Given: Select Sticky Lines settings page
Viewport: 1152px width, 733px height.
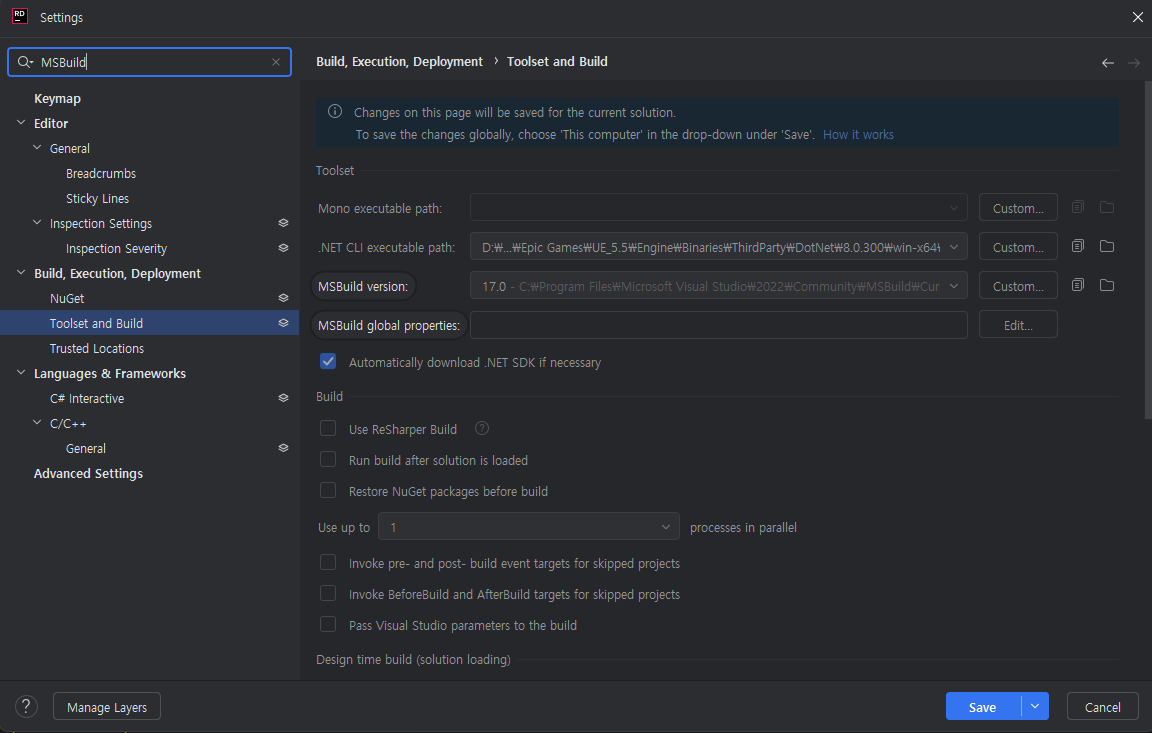Looking at the screenshot, I should [97, 198].
